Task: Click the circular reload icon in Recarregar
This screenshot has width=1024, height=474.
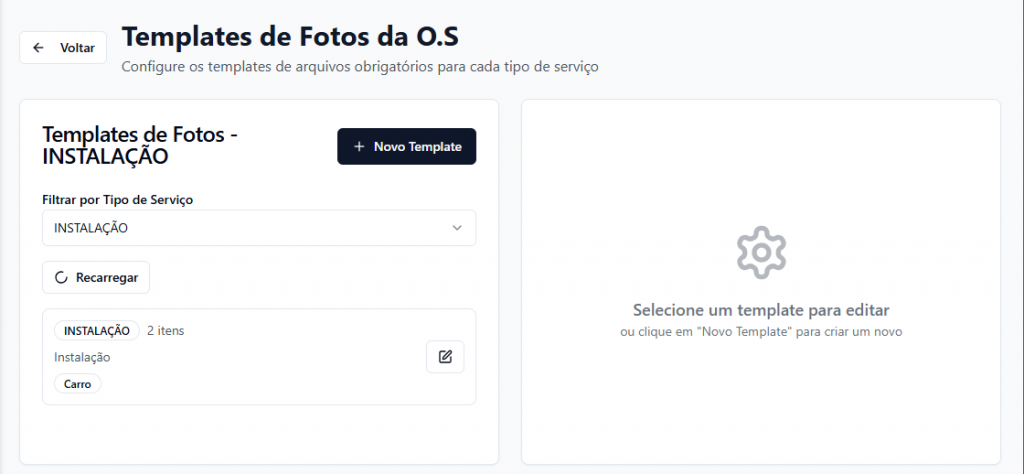Action: coord(62,277)
